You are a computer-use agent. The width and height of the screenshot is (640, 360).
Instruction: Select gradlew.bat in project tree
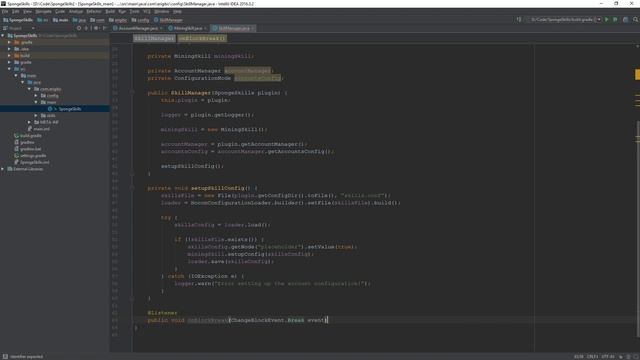coord(28,149)
